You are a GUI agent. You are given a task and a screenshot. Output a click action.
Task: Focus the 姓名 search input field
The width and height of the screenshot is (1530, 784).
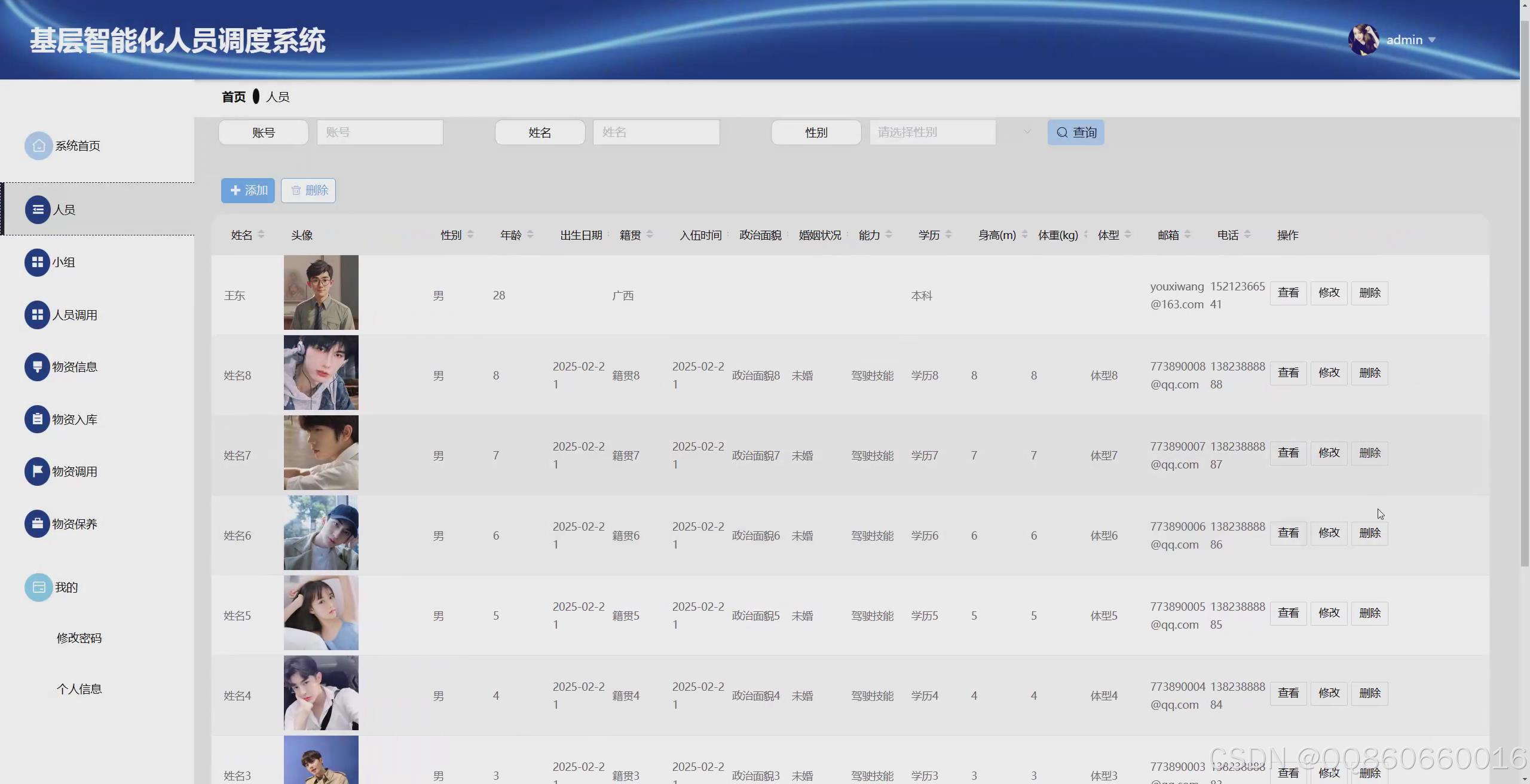[656, 132]
